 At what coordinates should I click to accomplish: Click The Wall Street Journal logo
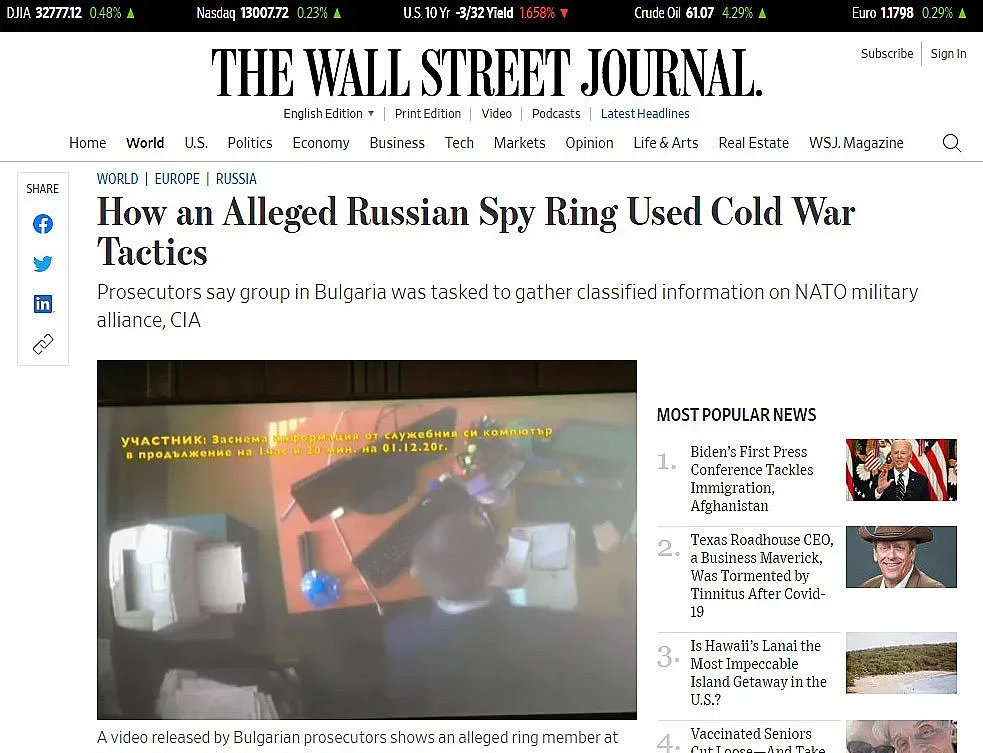tap(486, 72)
